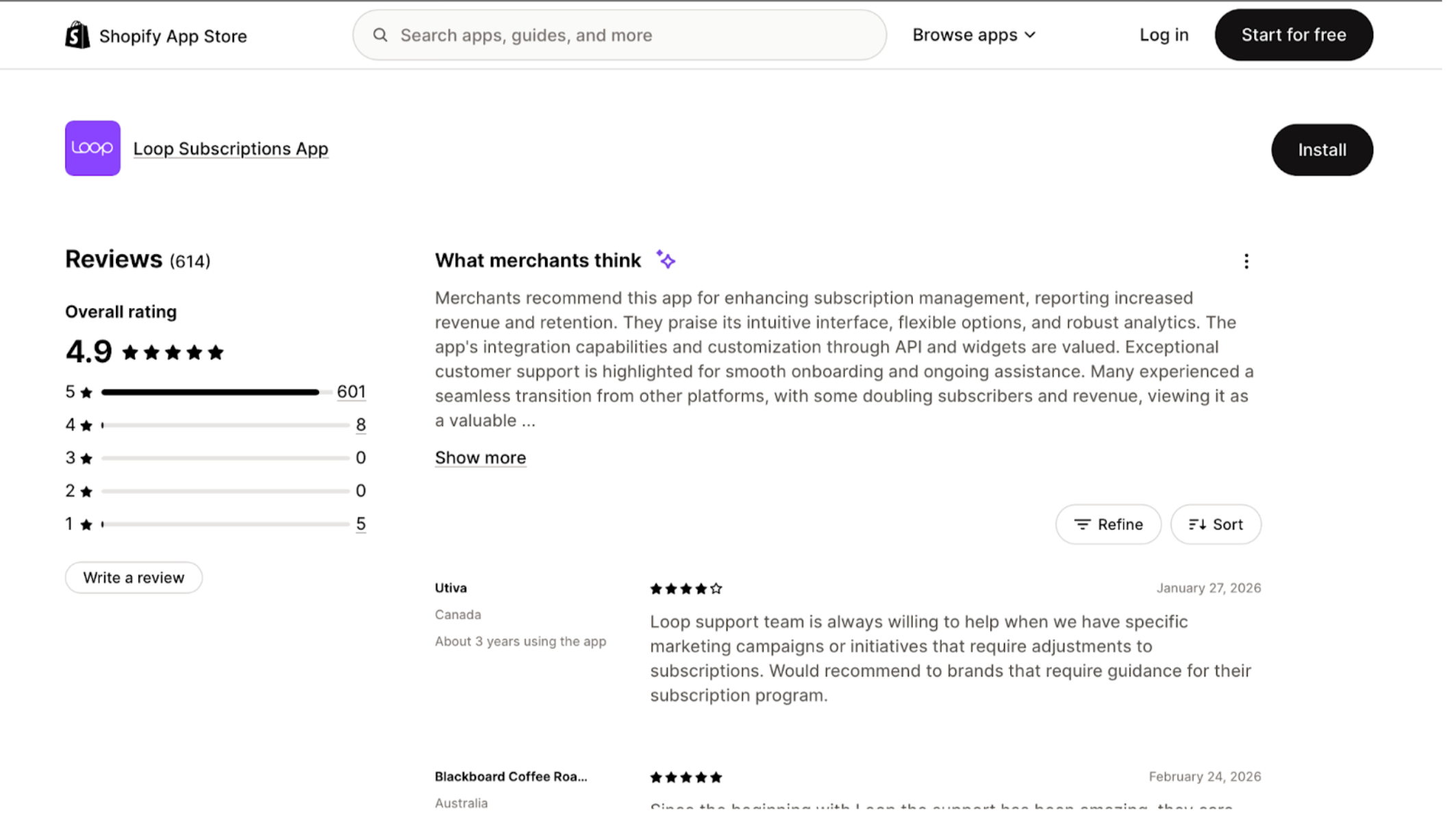
Task: Filter reviews by 4-star count 8
Action: [x=360, y=425]
